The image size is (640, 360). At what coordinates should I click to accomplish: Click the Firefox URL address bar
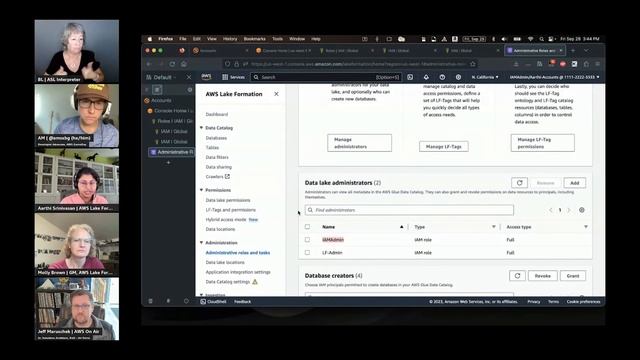tap(351, 64)
